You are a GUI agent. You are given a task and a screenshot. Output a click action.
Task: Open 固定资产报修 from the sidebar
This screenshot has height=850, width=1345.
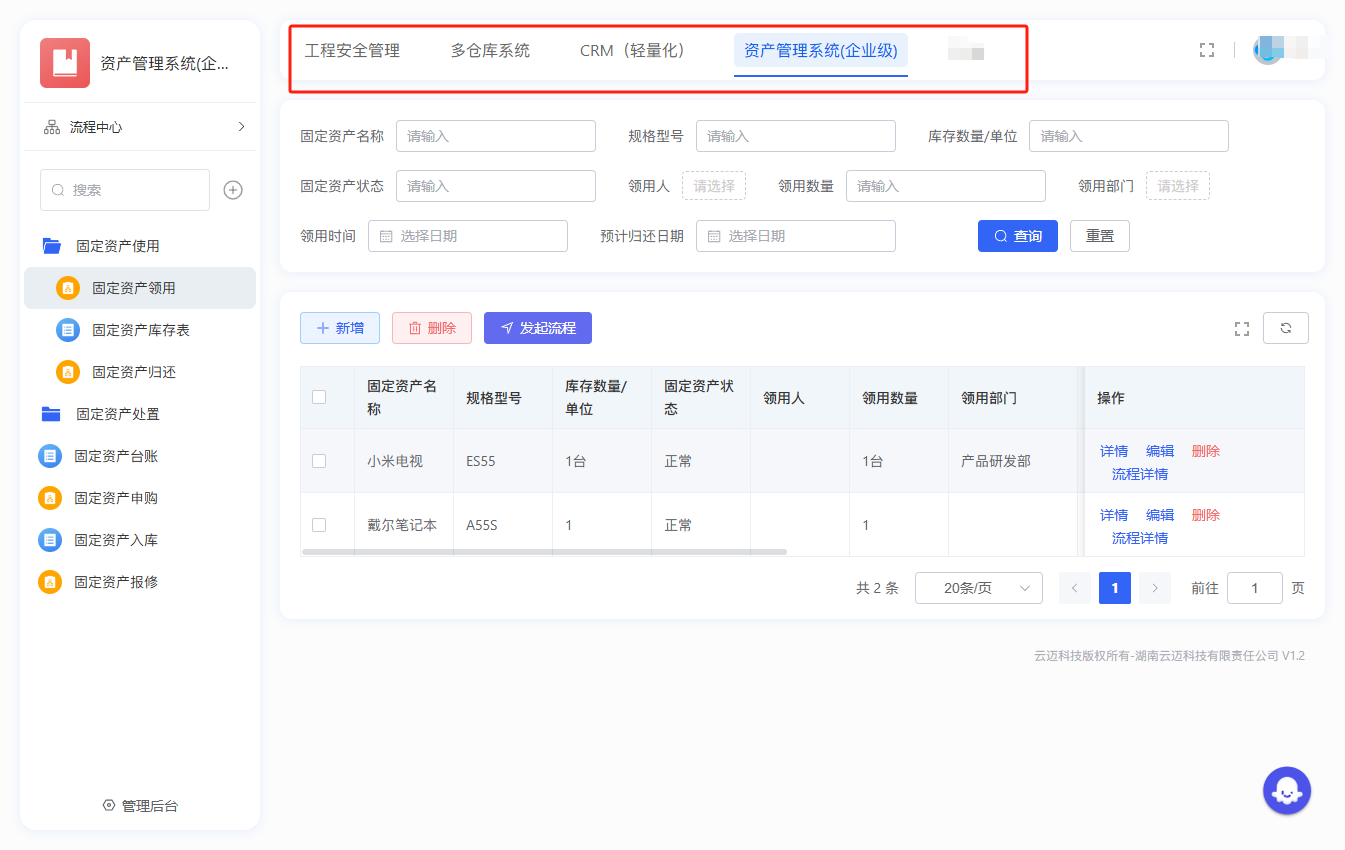coord(115,582)
